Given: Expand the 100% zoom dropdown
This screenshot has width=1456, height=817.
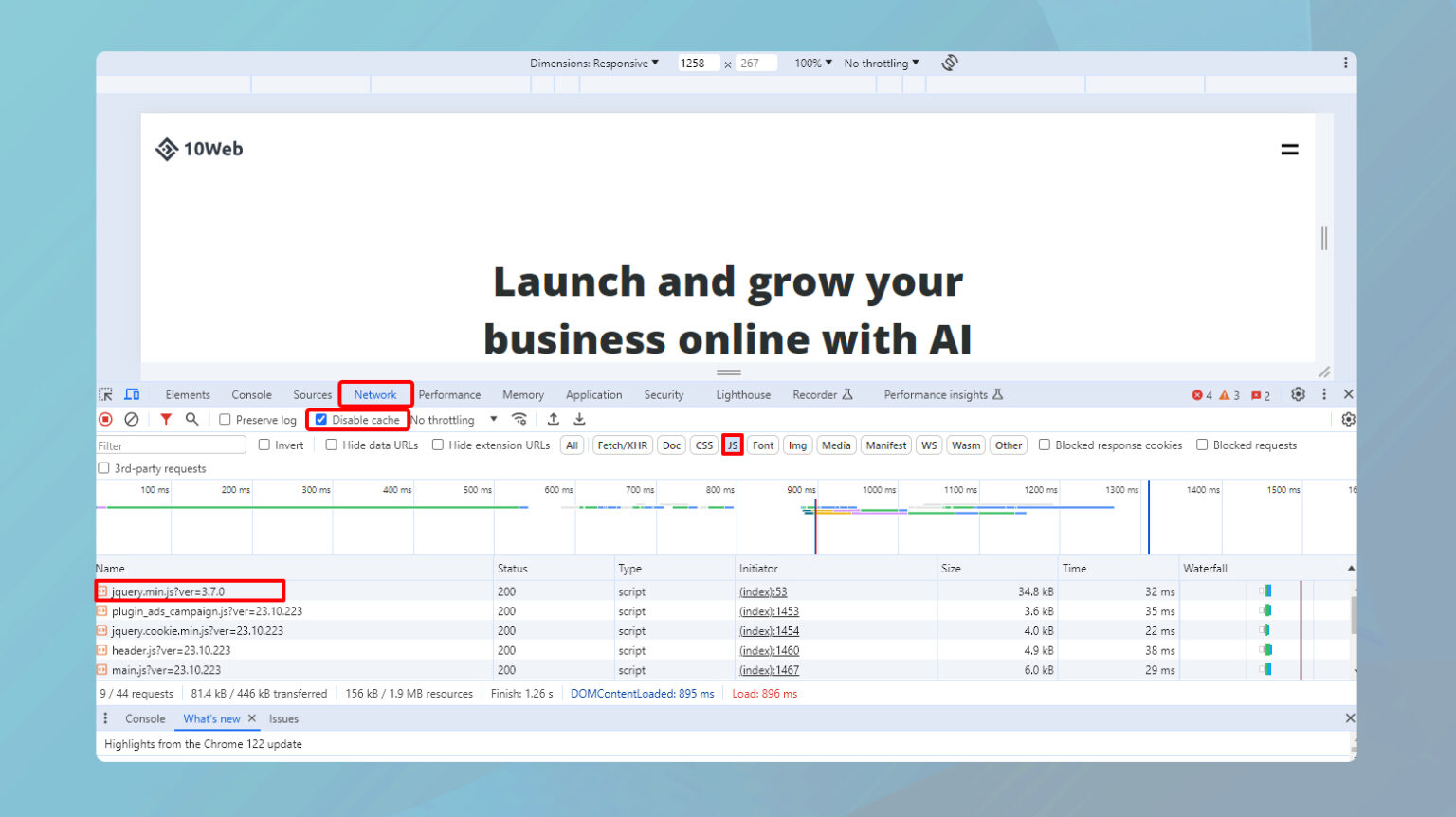Looking at the screenshot, I should coord(812,64).
